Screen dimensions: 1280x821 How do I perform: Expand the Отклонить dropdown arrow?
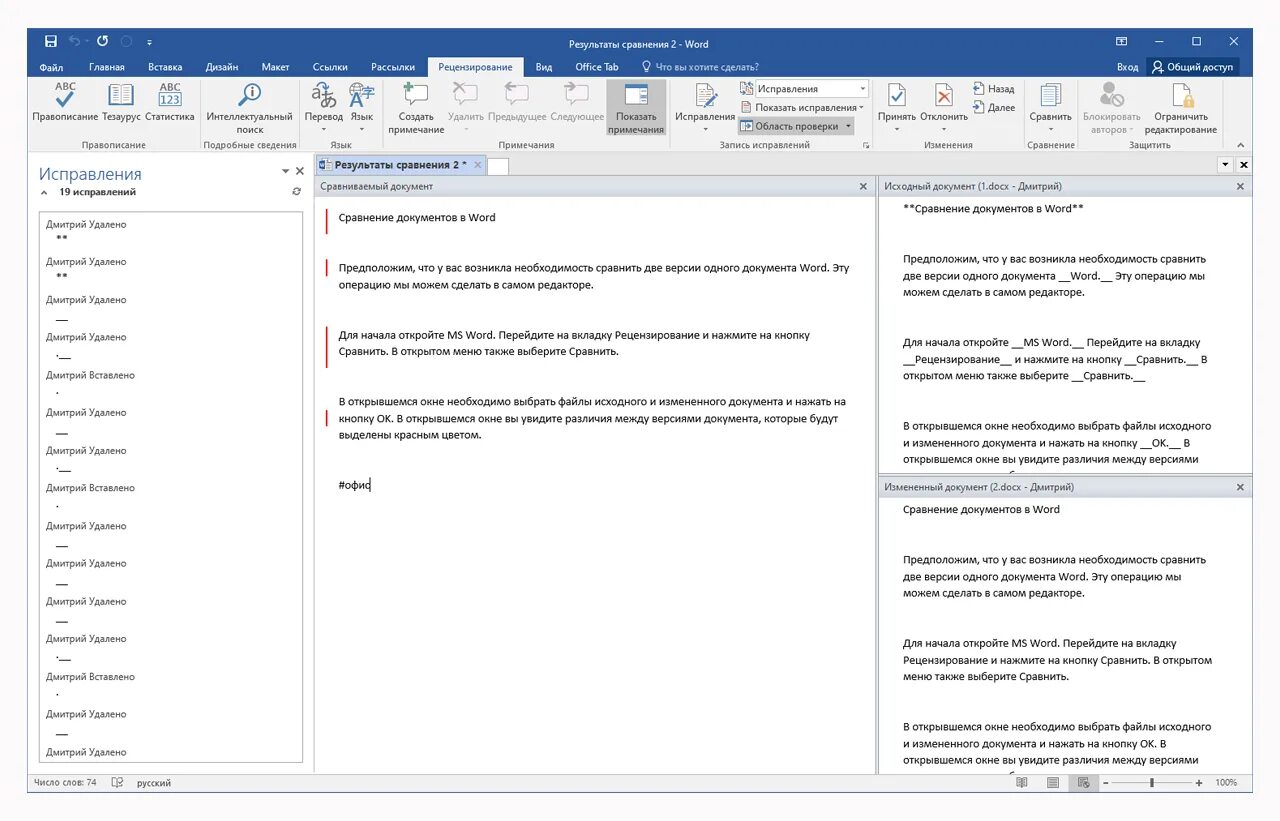pyautogui.click(x=943, y=129)
